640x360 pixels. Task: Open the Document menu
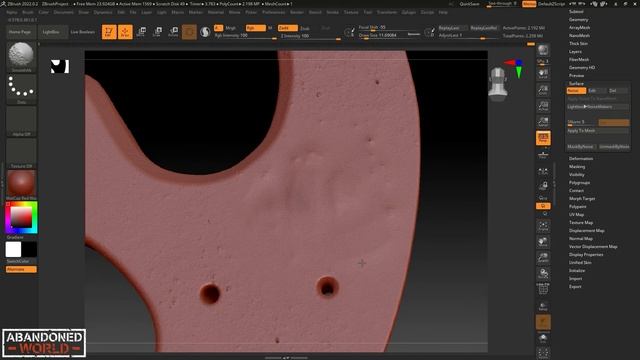coord(64,12)
